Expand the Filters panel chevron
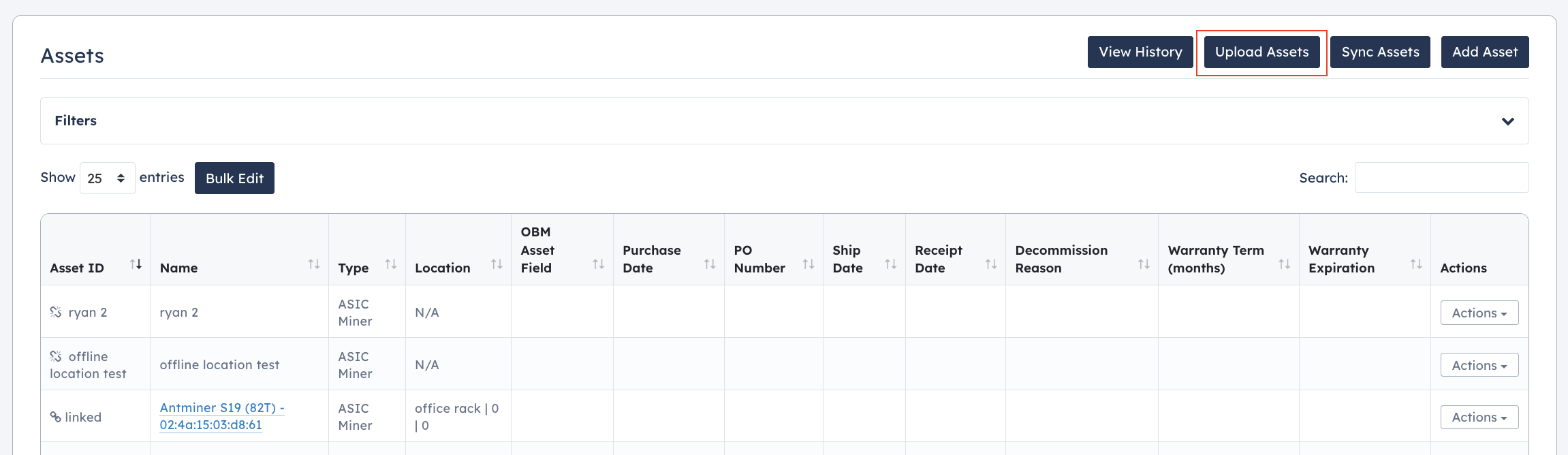This screenshot has width=1568, height=455. click(x=1508, y=121)
